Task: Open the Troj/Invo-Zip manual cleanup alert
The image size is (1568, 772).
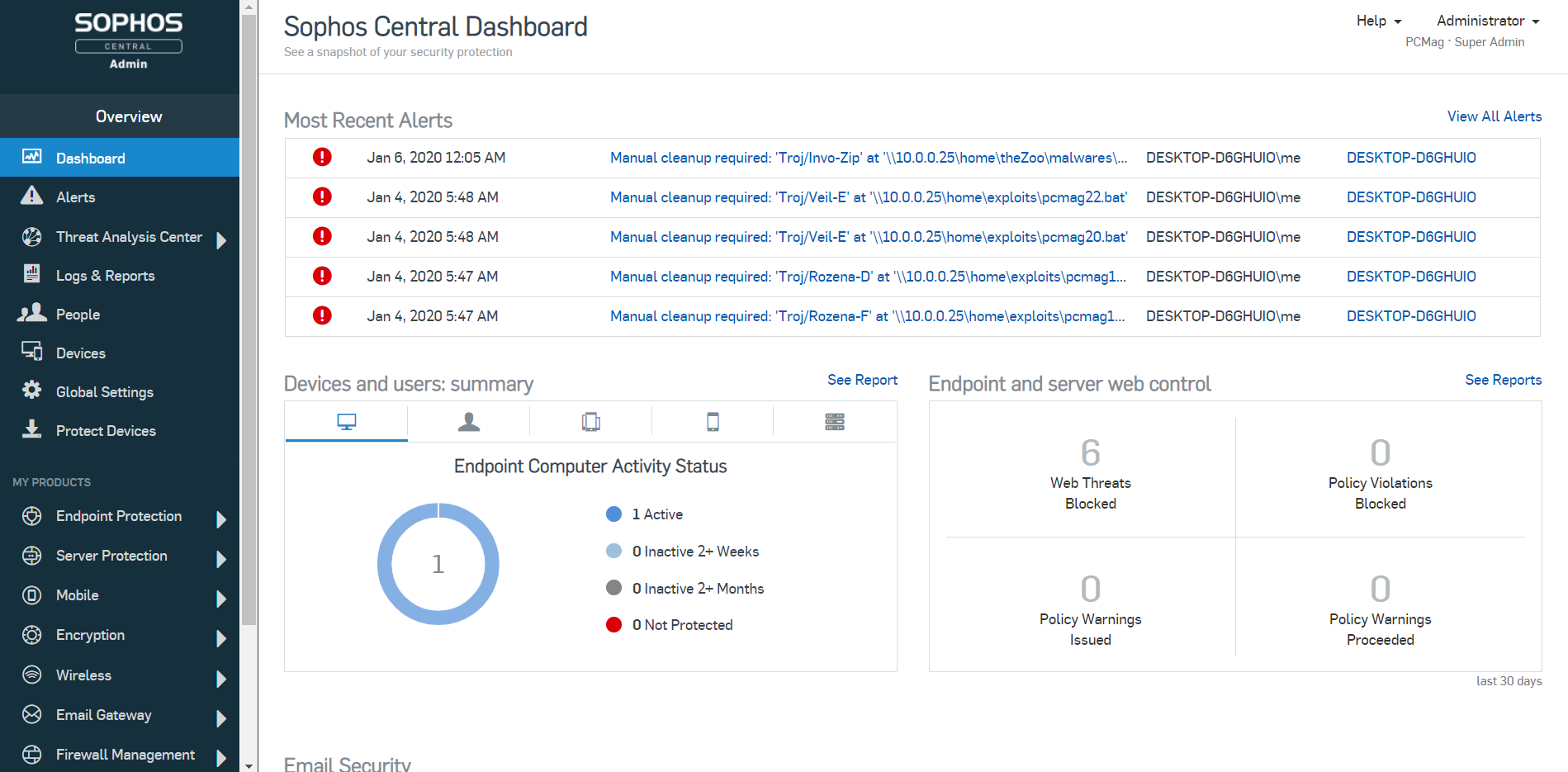Action: click(869, 158)
